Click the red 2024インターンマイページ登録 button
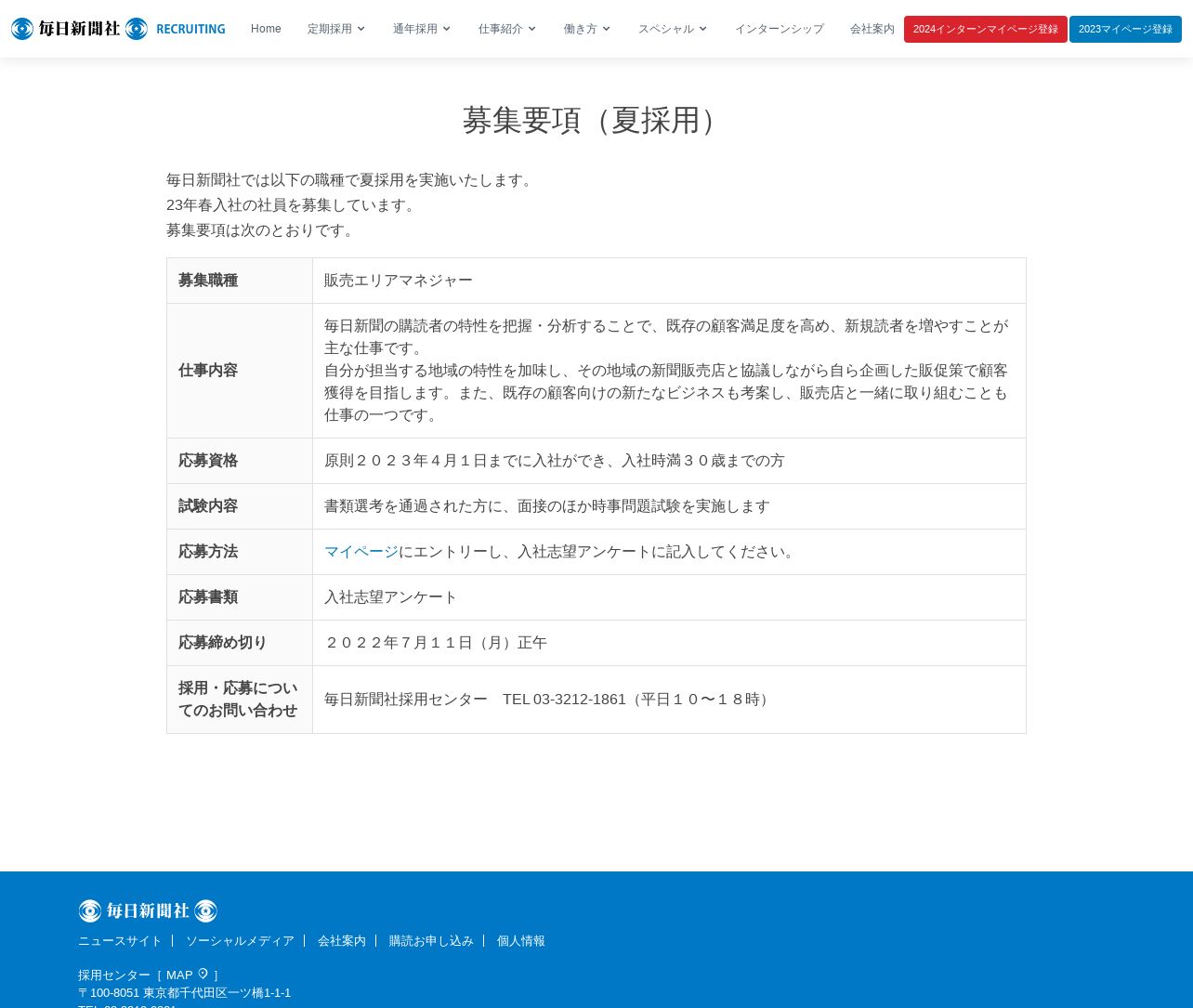 tap(986, 29)
